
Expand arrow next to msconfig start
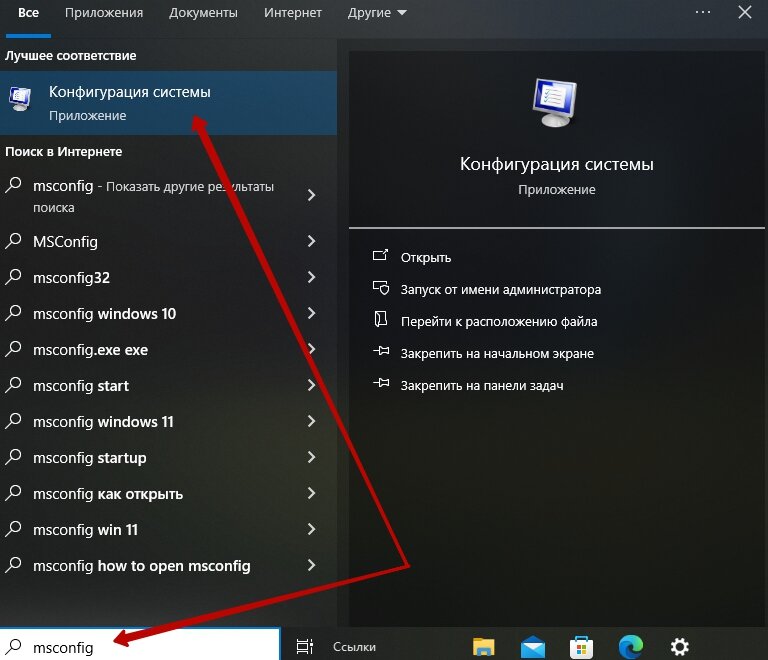point(311,385)
